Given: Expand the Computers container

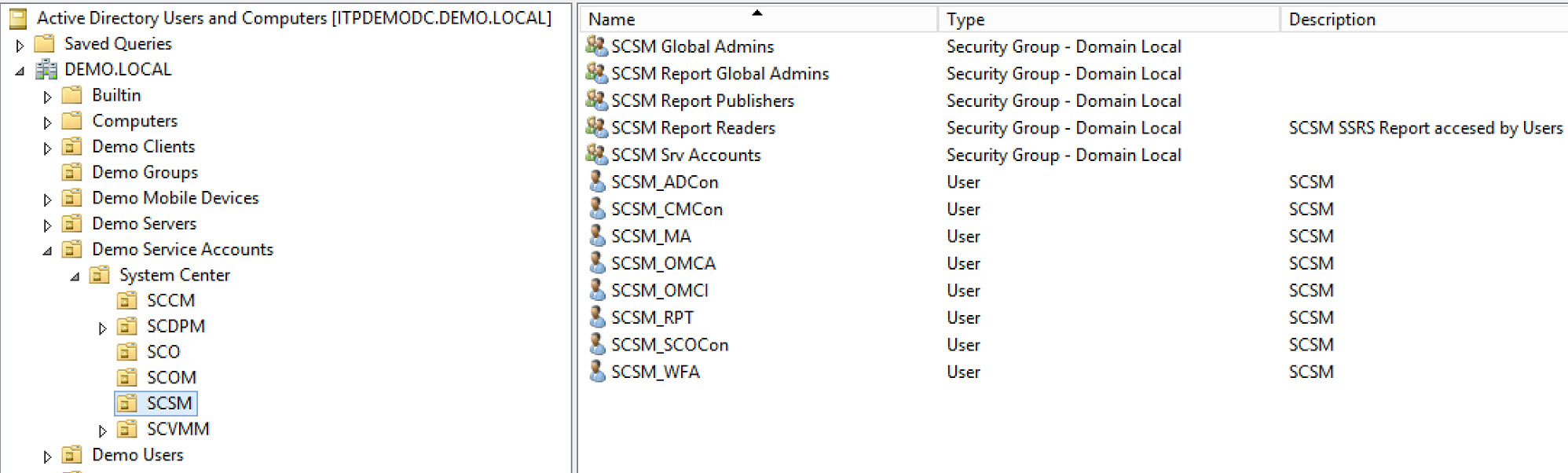Looking at the screenshot, I should [x=47, y=123].
